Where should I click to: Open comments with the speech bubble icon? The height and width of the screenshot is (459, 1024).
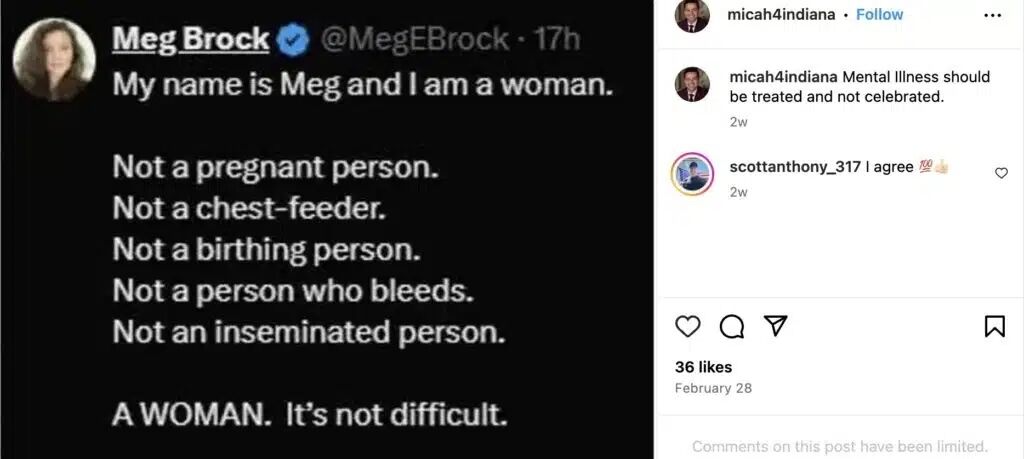point(731,326)
